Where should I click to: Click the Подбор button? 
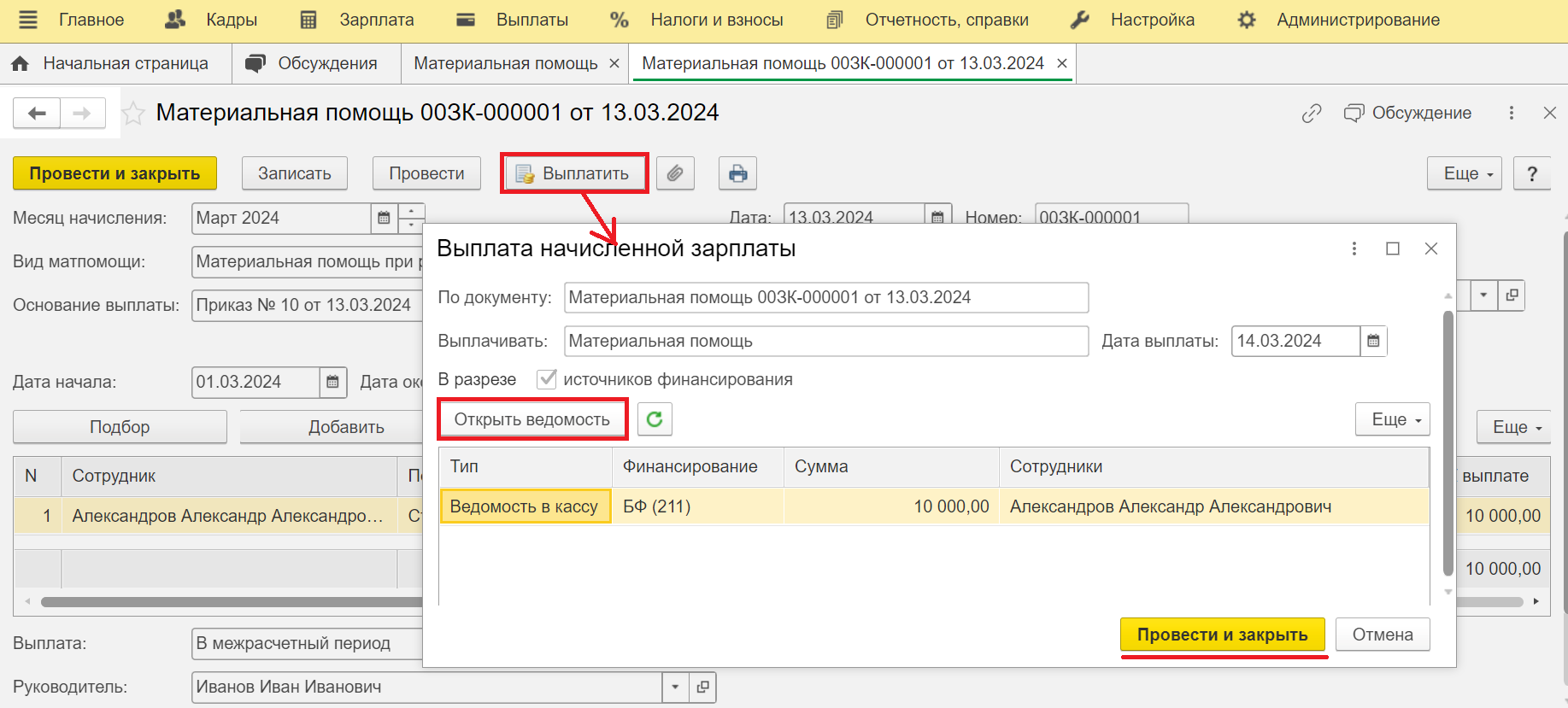pyautogui.click(x=120, y=427)
